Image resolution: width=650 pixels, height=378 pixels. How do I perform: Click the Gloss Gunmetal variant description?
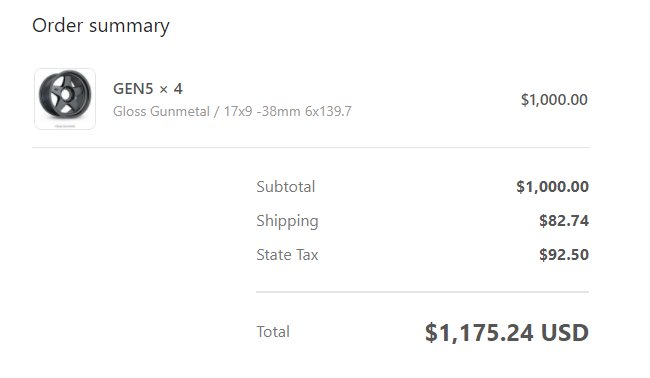point(161,111)
